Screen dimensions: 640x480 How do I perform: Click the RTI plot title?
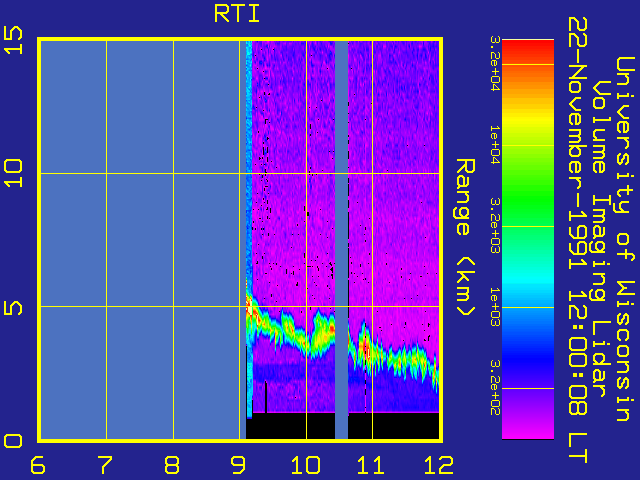tap(237, 14)
